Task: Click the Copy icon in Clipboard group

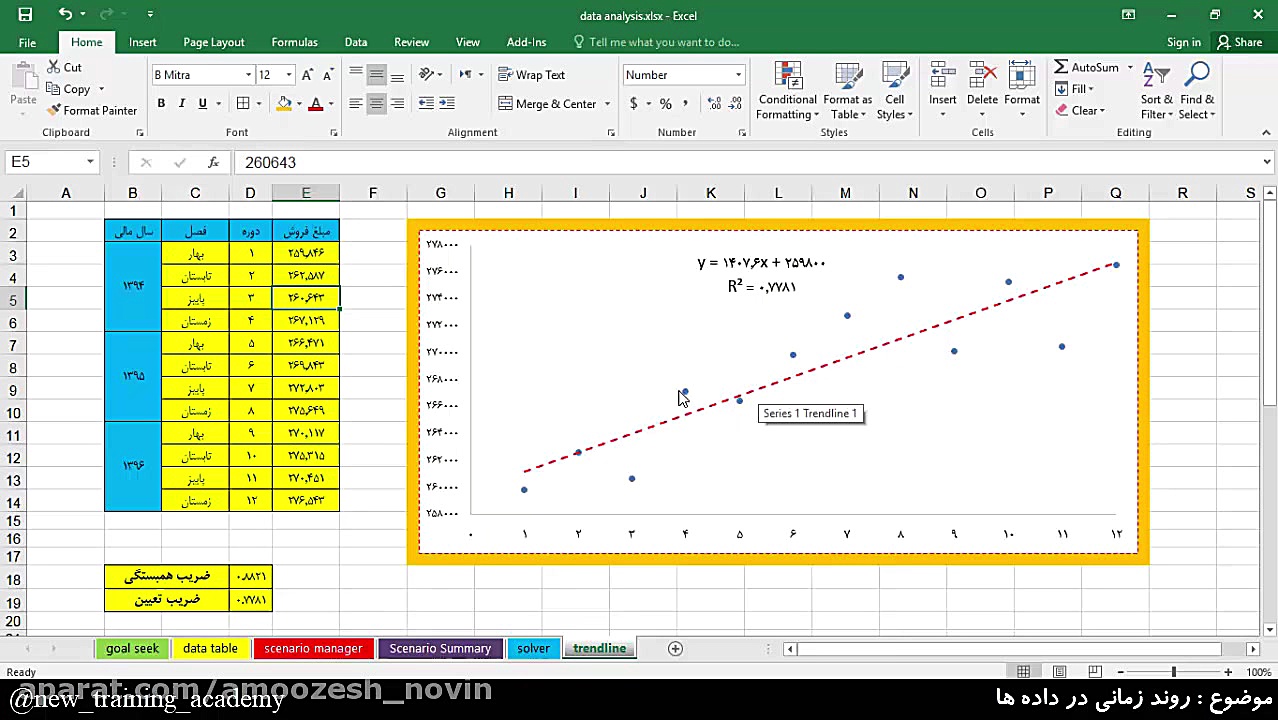Action: [x=54, y=89]
